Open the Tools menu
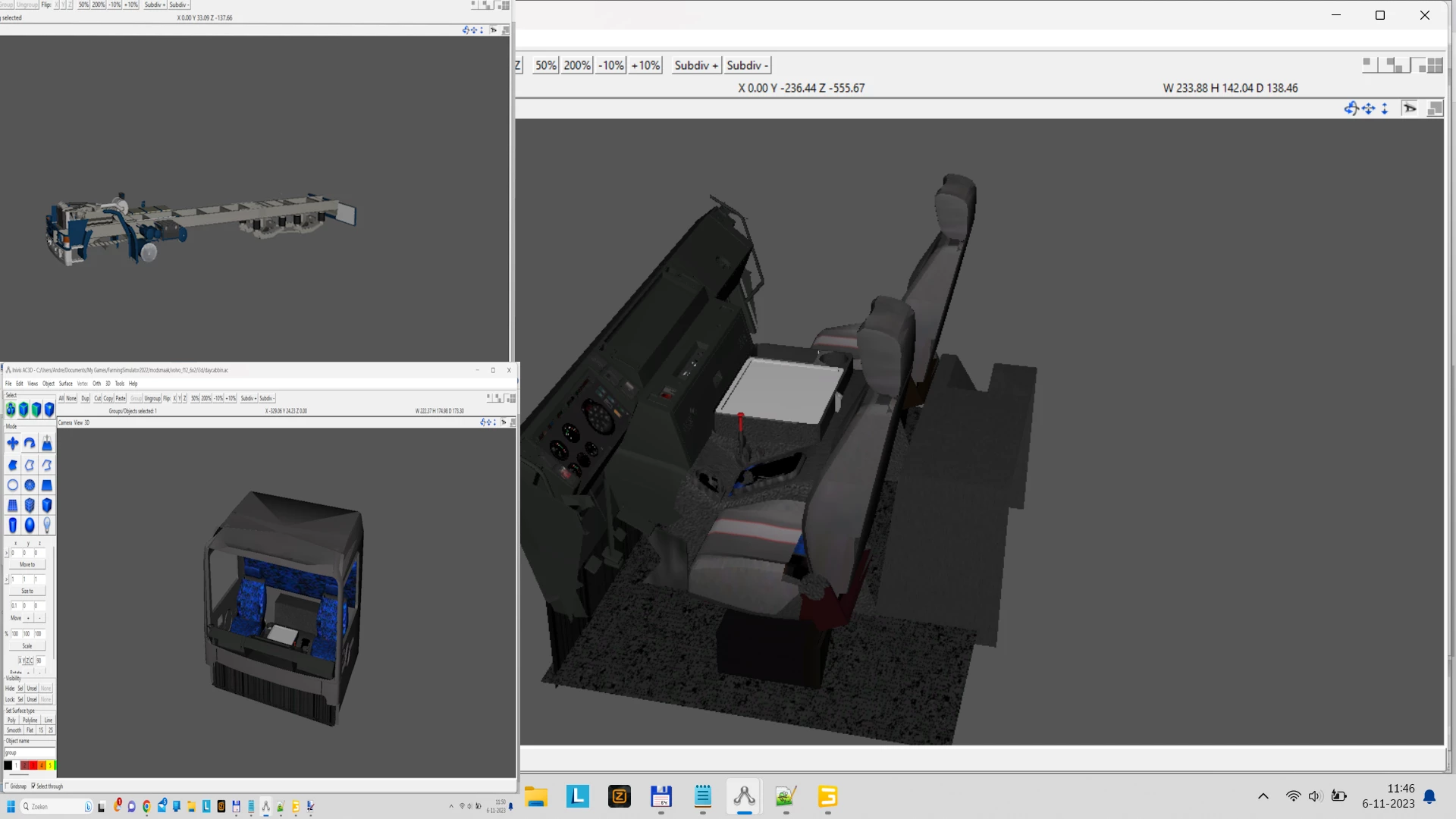1456x819 pixels. coord(119,384)
